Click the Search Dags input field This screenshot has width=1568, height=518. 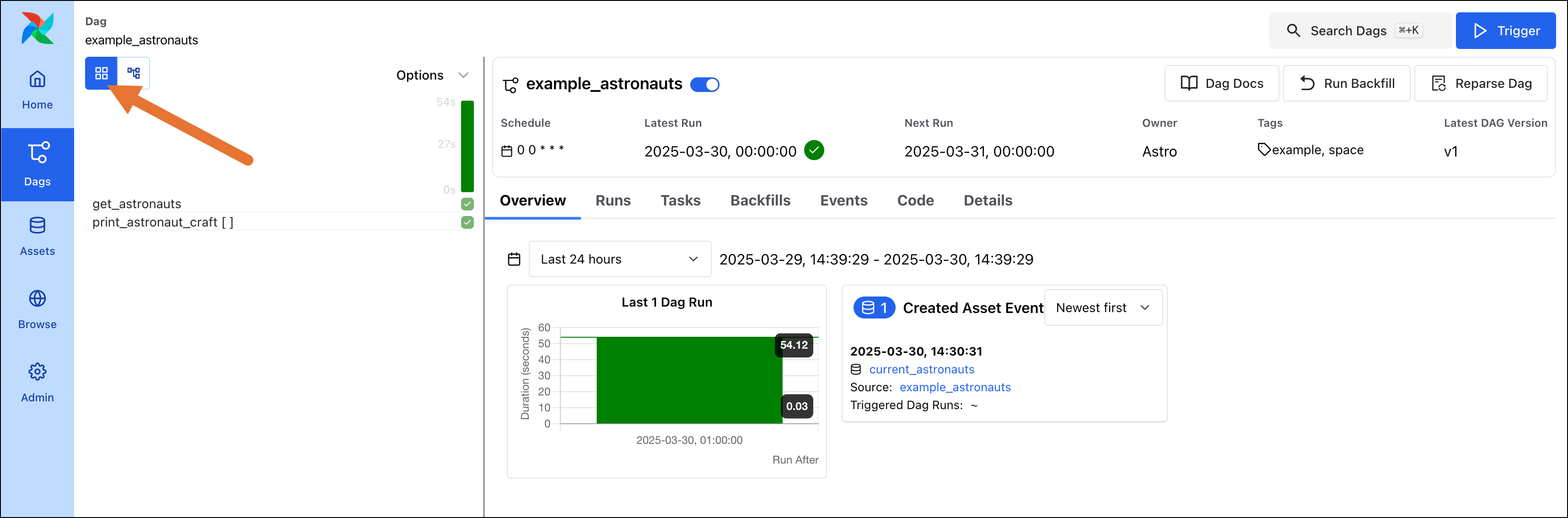[x=1358, y=30]
